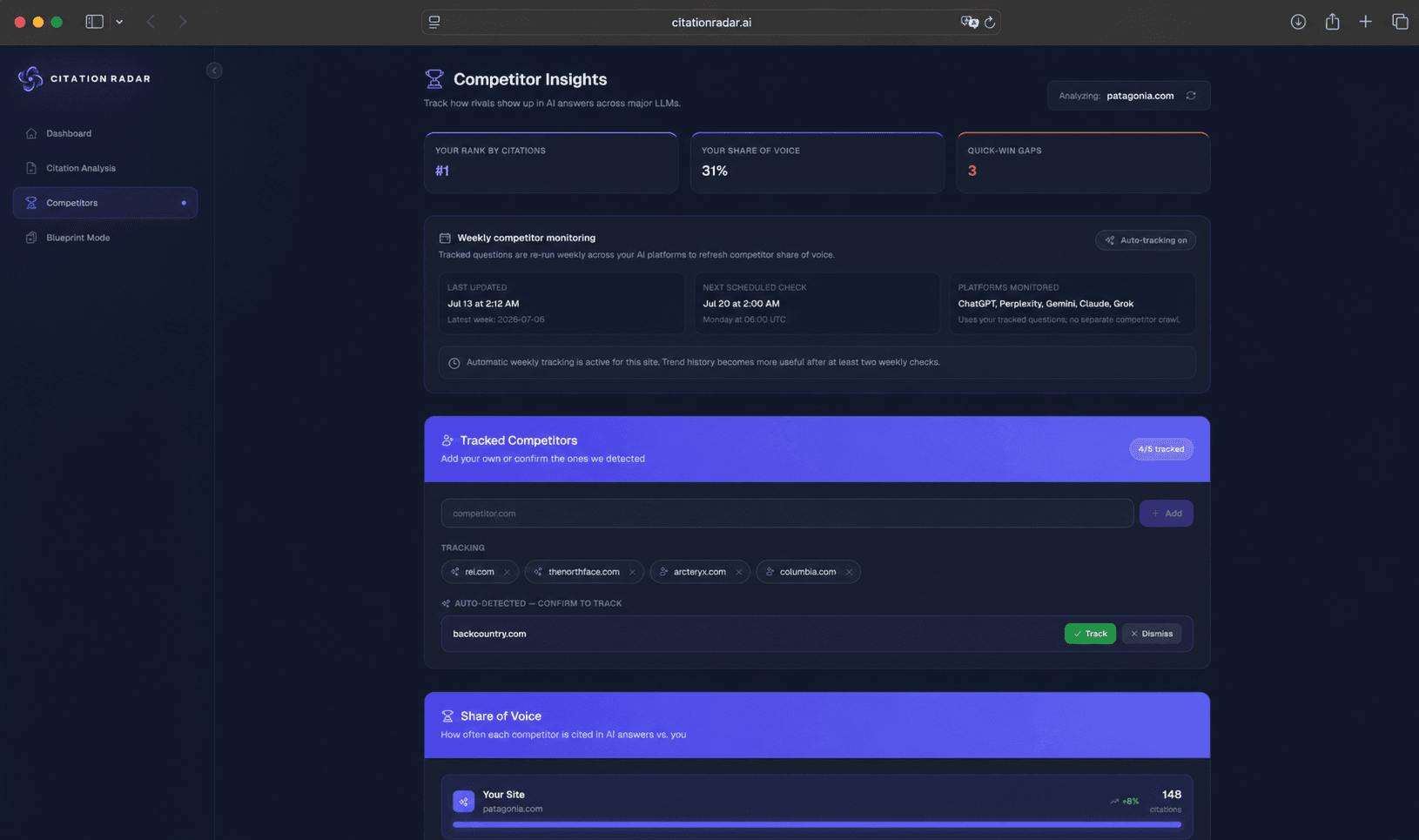Viewport: 1419px width, 840px height.
Task: Click the Your Site avatar icon
Action: (x=463, y=801)
